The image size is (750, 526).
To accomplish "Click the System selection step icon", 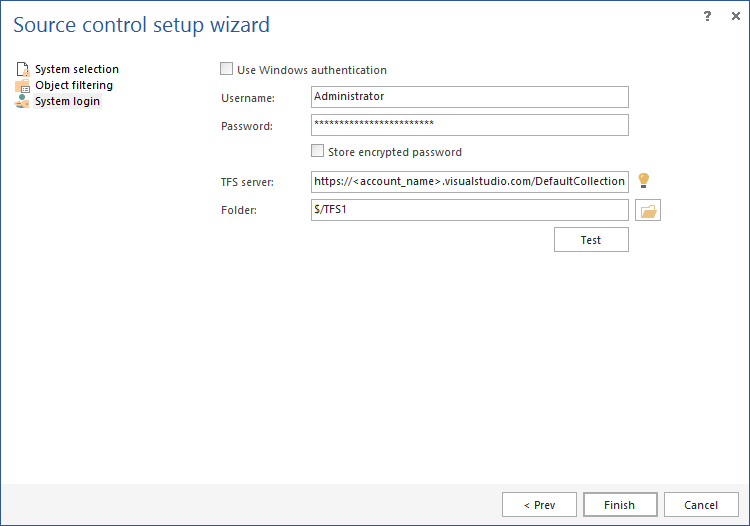I will [x=23, y=70].
